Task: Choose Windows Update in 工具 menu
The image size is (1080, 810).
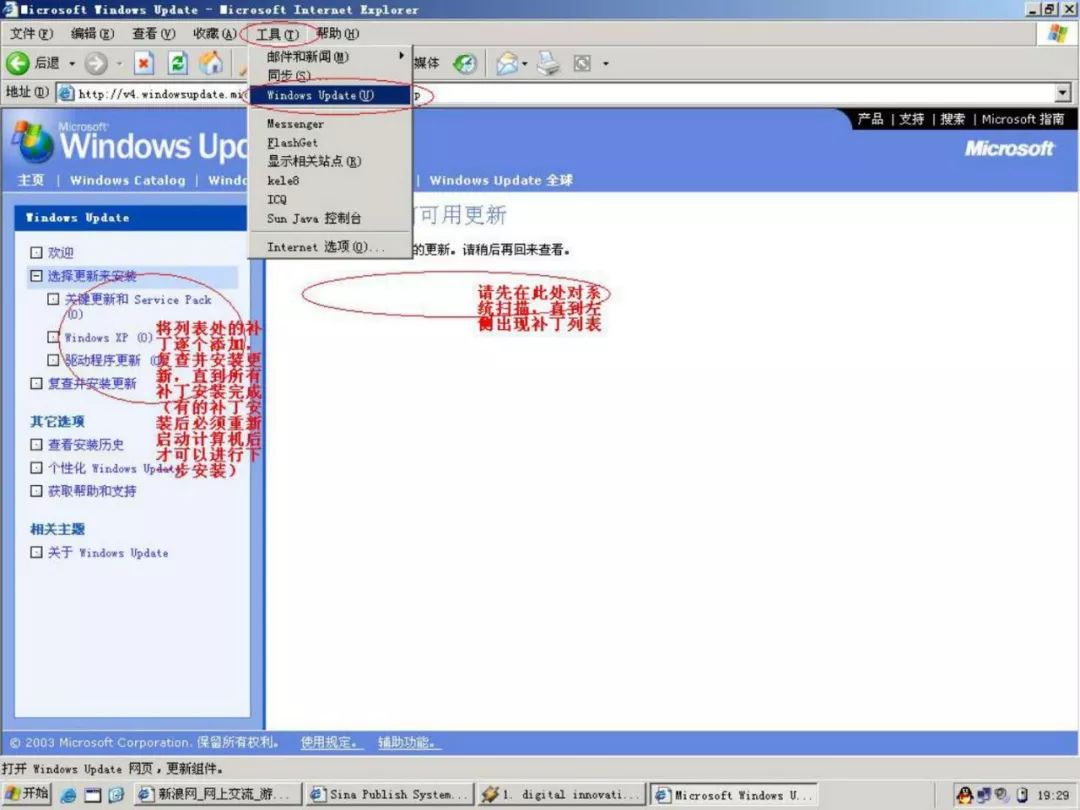Action: (x=330, y=95)
